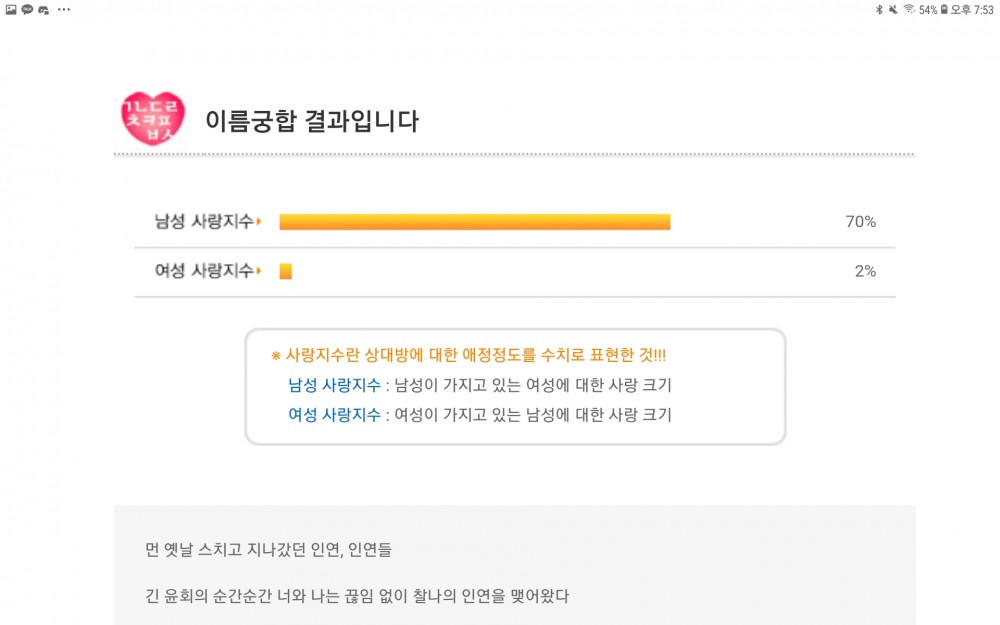Tap the muted sound status icon
The width and height of the screenshot is (1000, 625).
tap(893, 10)
